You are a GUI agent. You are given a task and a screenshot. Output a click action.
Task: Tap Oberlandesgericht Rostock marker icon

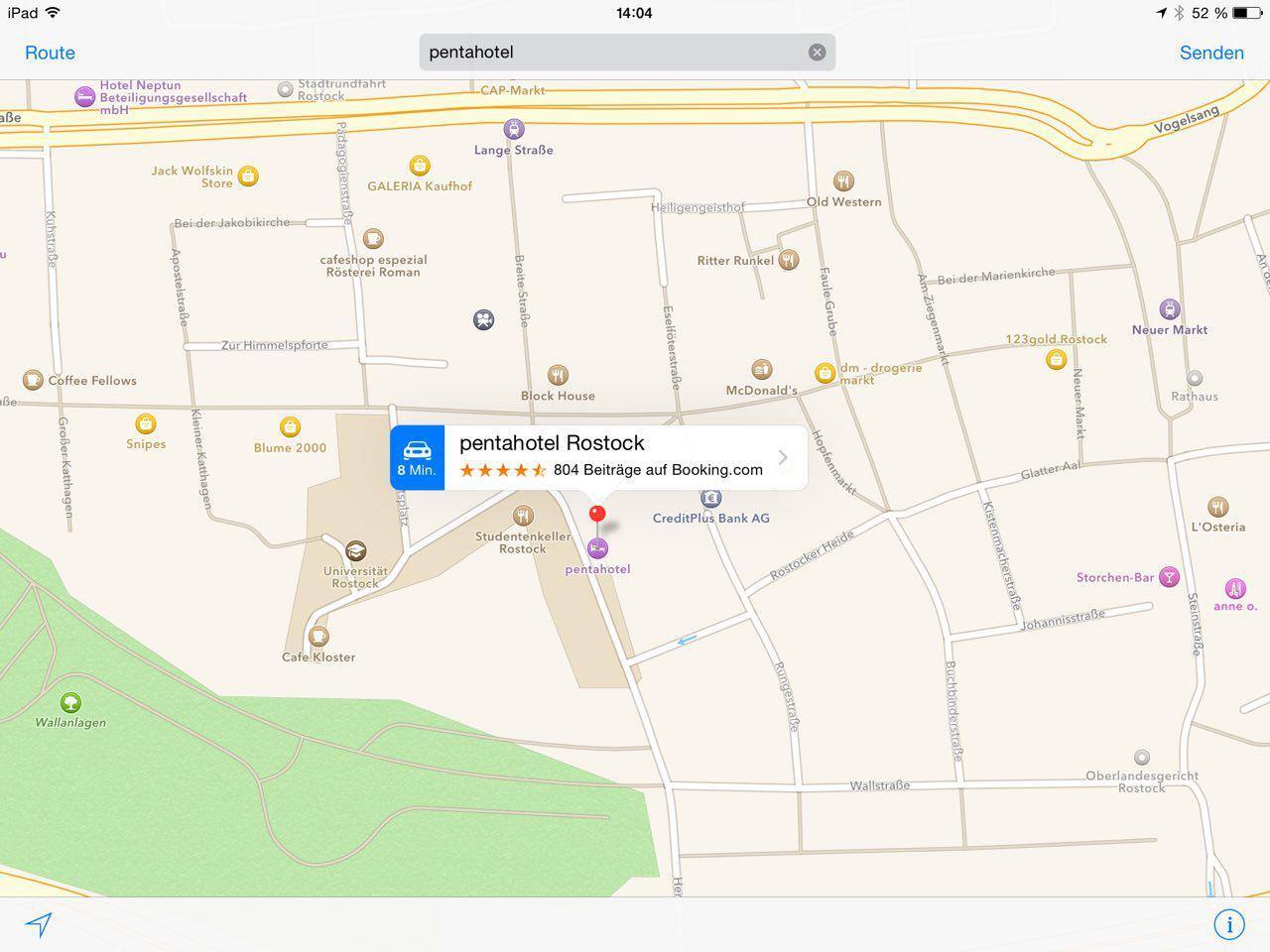(1142, 757)
